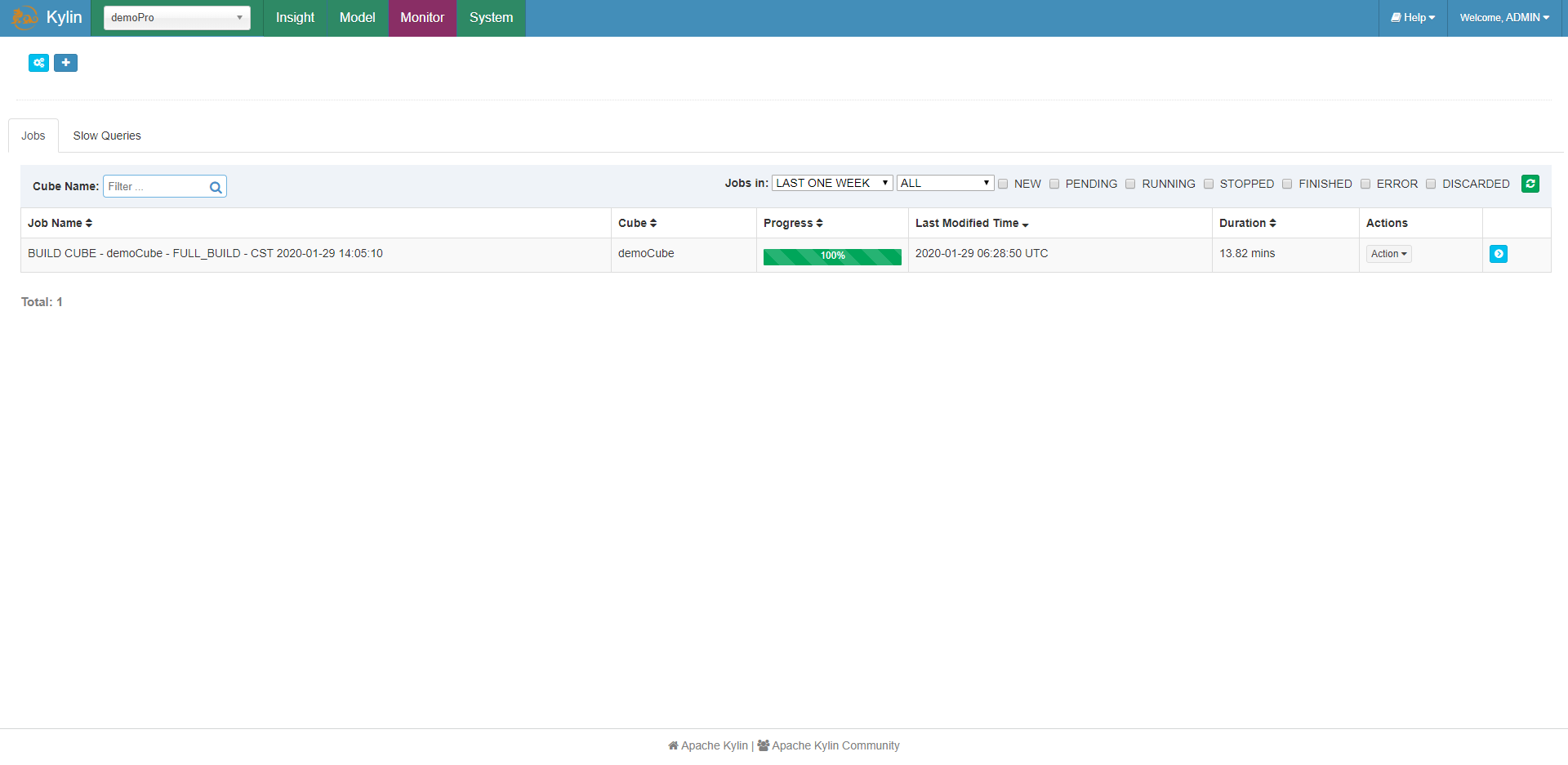Switch to the Slow Queries tab
This screenshot has width=1568, height=765.
click(x=106, y=135)
